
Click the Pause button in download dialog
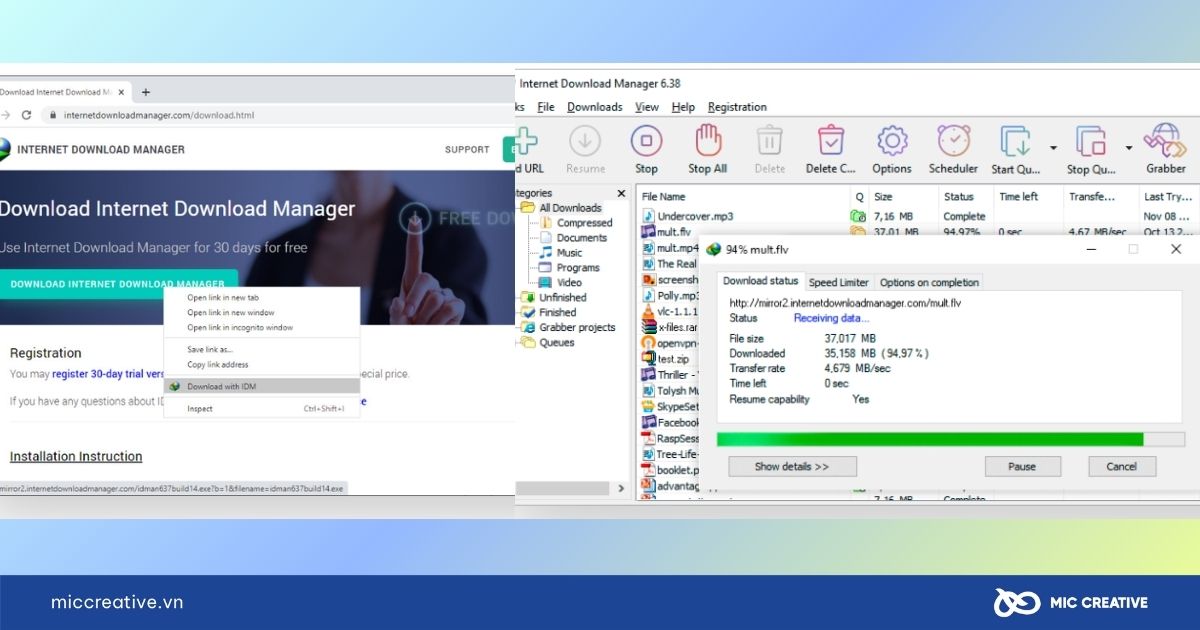[1022, 466]
